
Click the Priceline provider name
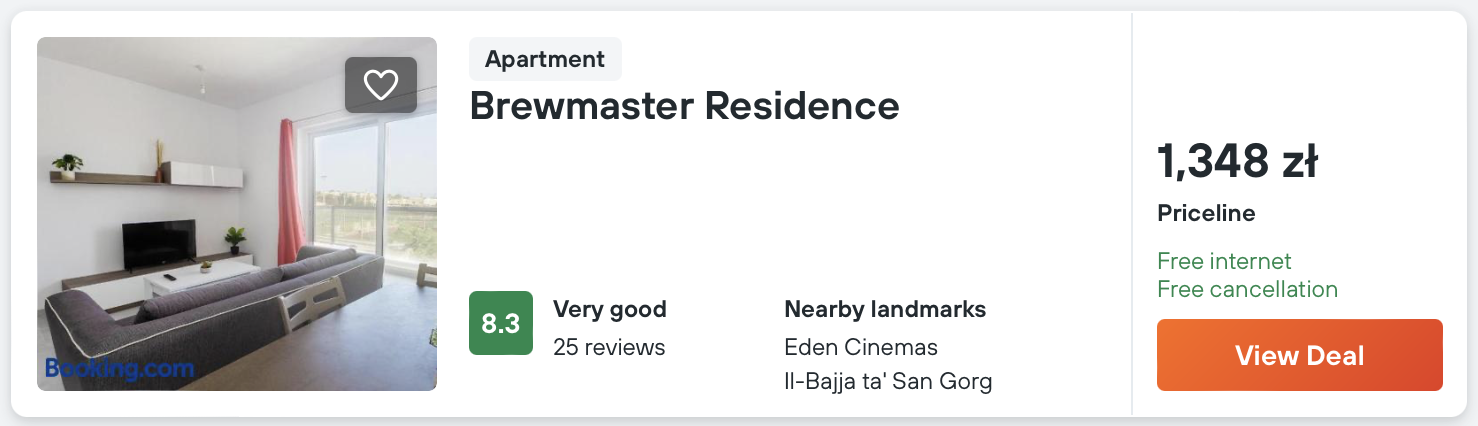click(1206, 213)
